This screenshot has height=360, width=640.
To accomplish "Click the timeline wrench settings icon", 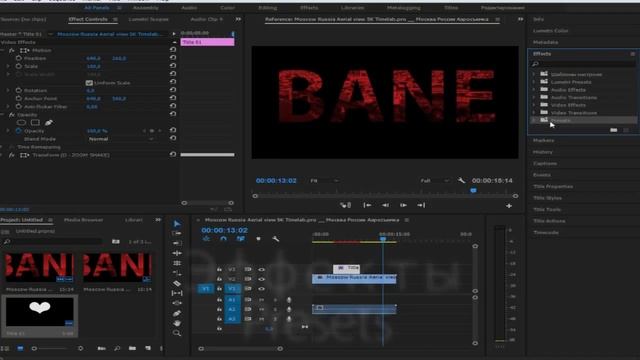I will point(276,239).
